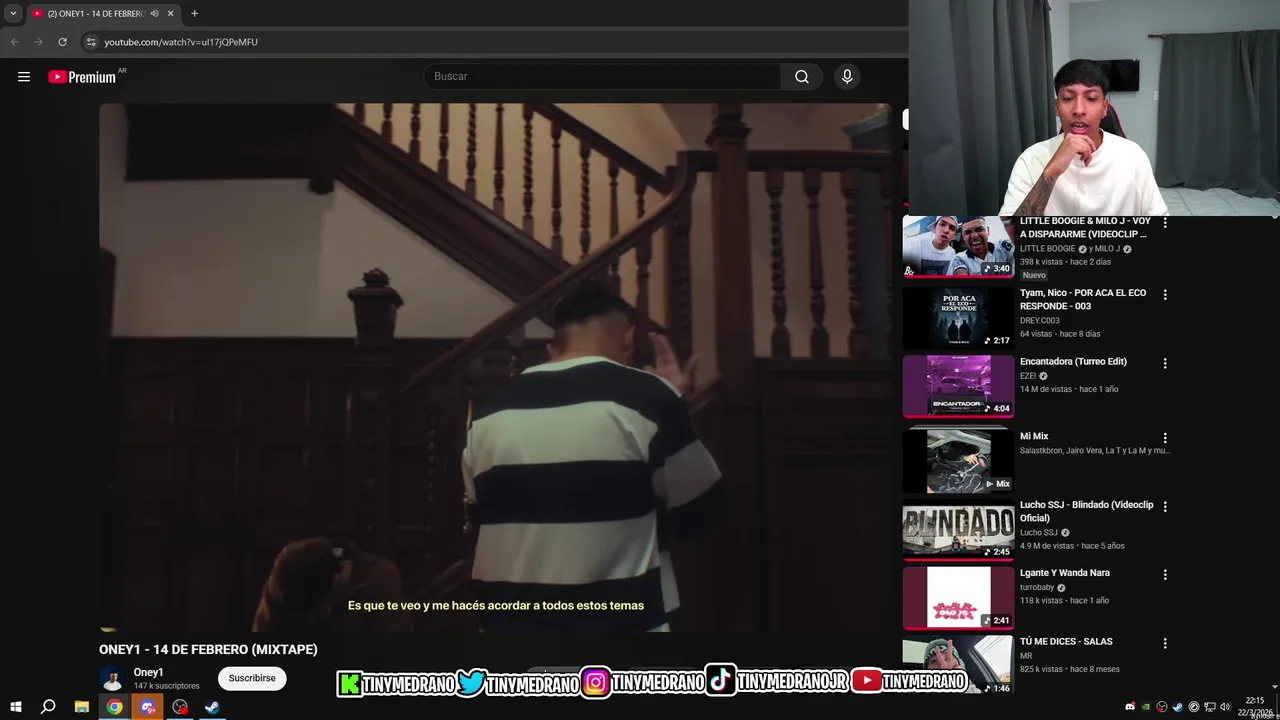Open options for POR ACA EL ECO RESPONDE video
The width and height of the screenshot is (1280, 720).
[1165, 295]
